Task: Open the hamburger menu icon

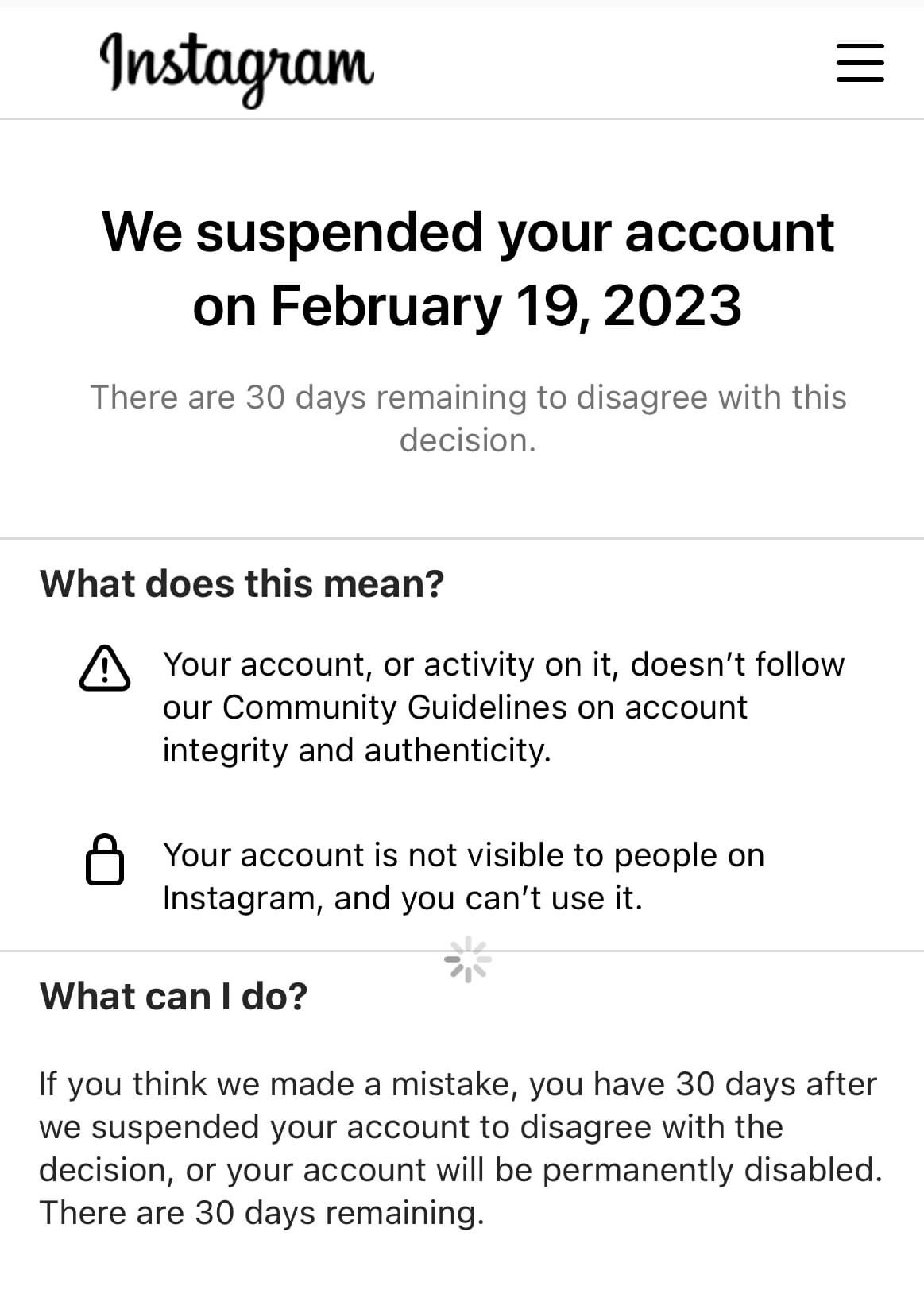Action: click(x=860, y=63)
